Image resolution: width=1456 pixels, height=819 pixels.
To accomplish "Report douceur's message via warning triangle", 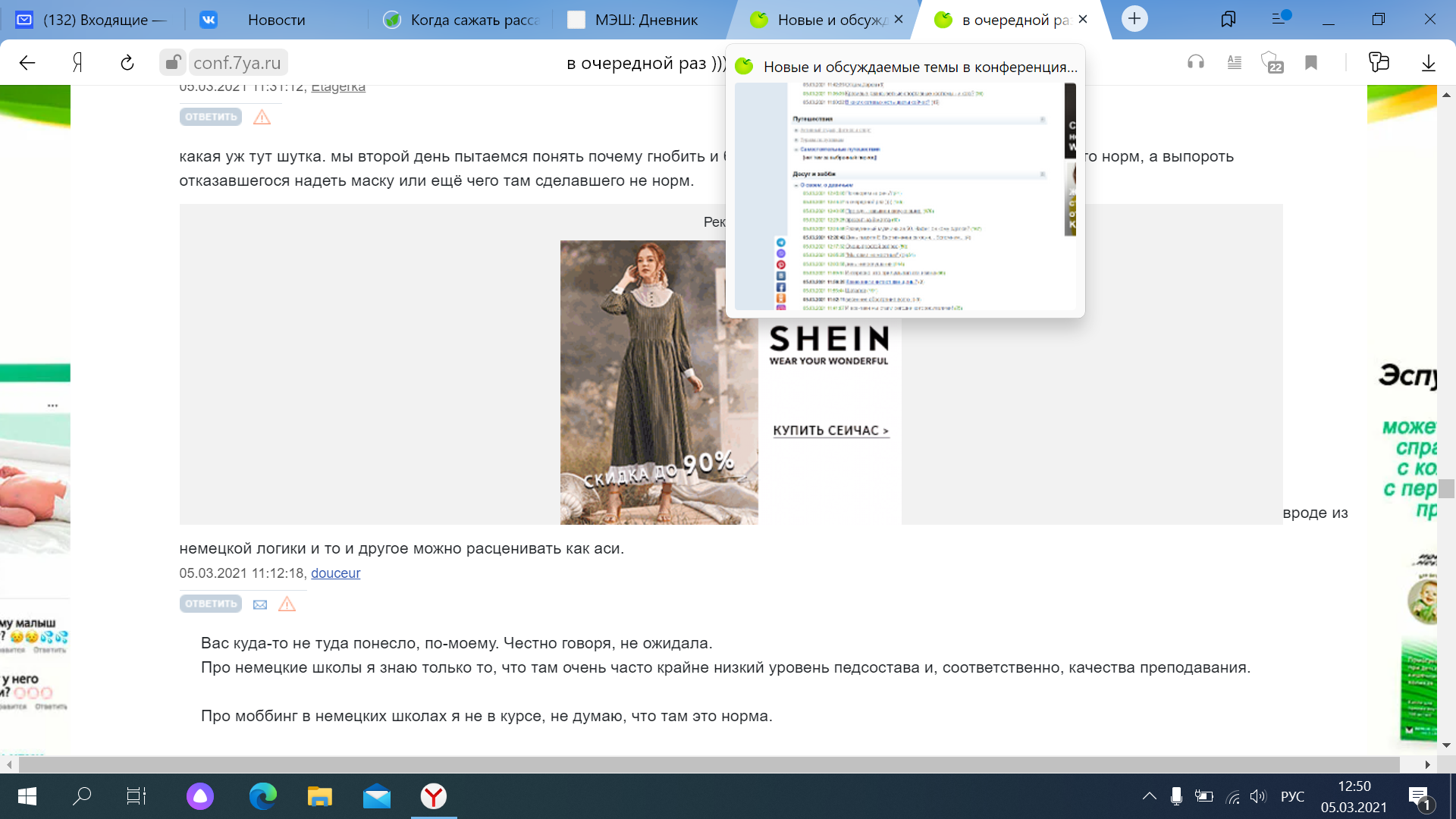I will pos(287,604).
